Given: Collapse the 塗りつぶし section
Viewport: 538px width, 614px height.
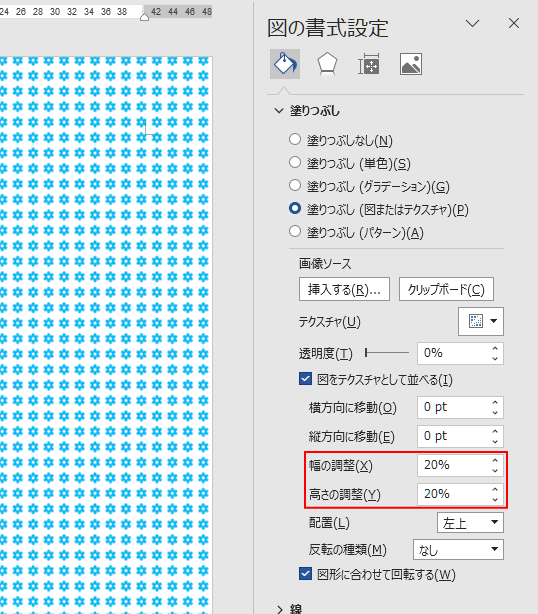Looking at the screenshot, I should [x=279, y=111].
